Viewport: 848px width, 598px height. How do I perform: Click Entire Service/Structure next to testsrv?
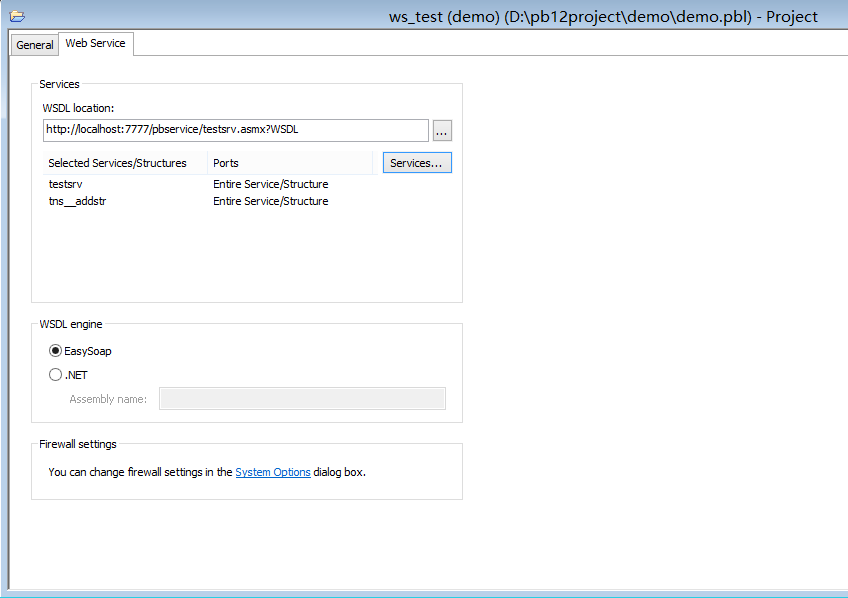[x=268, y=184]
